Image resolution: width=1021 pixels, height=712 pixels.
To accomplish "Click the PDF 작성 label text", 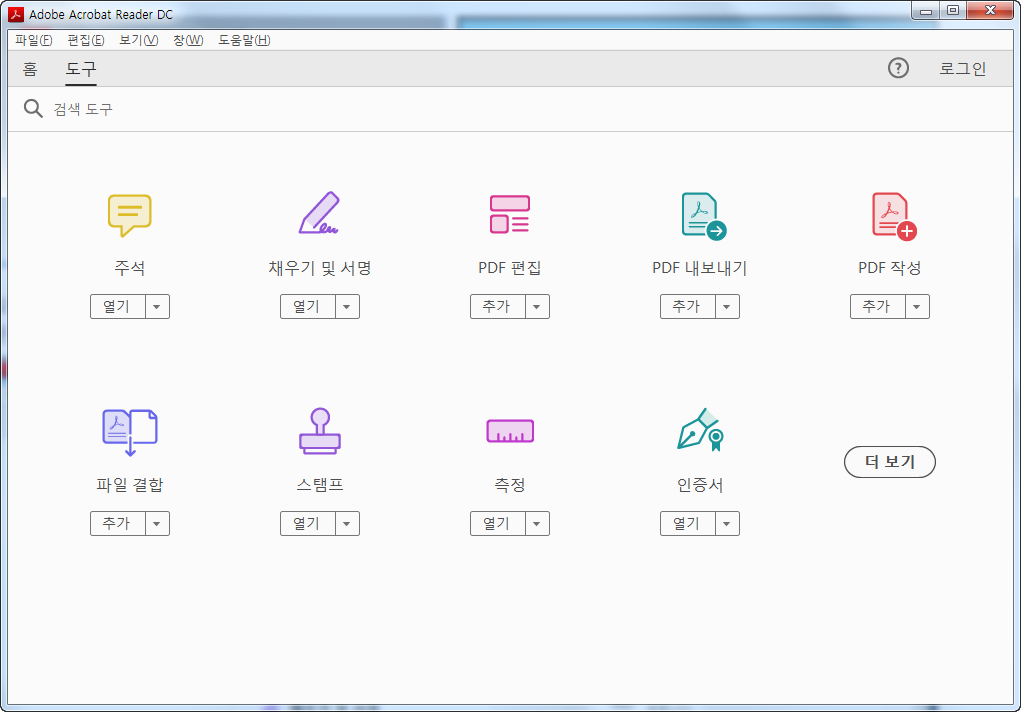I will (890, 268).
